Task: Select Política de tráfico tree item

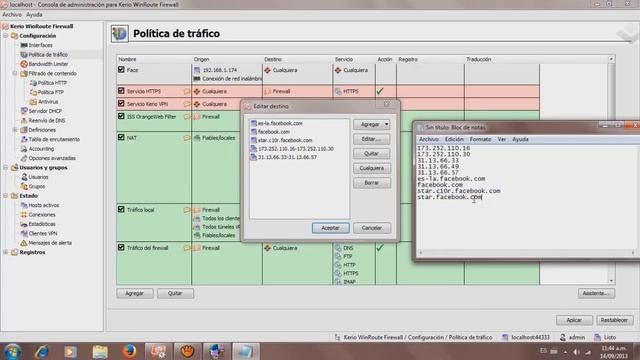Action: (48, 55)
